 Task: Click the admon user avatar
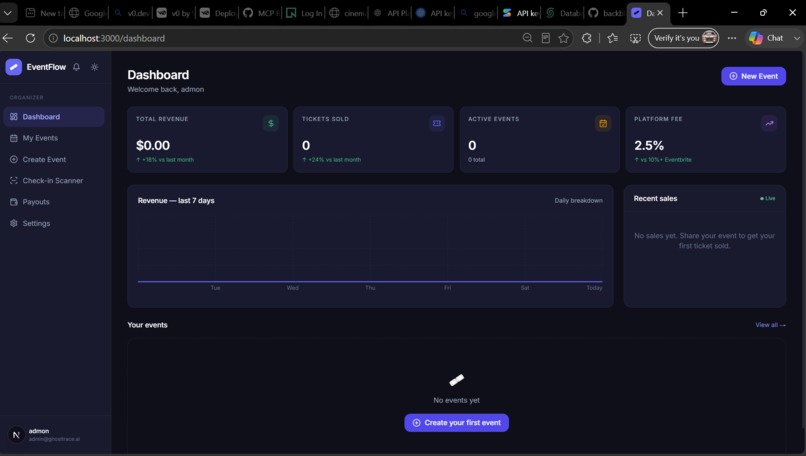coord(16,435)
